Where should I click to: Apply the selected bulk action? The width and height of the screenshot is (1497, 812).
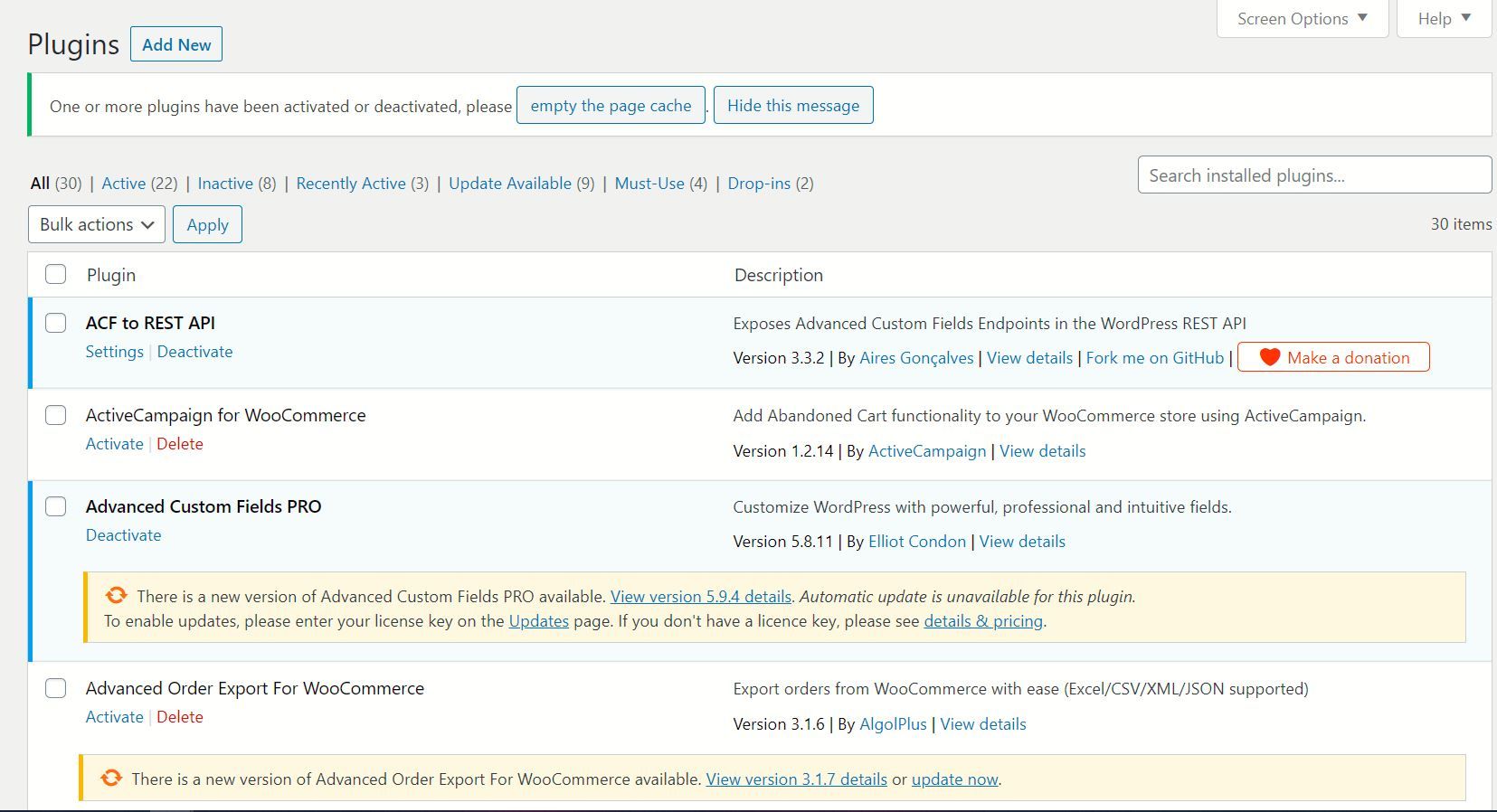click(x=207, y=224)
